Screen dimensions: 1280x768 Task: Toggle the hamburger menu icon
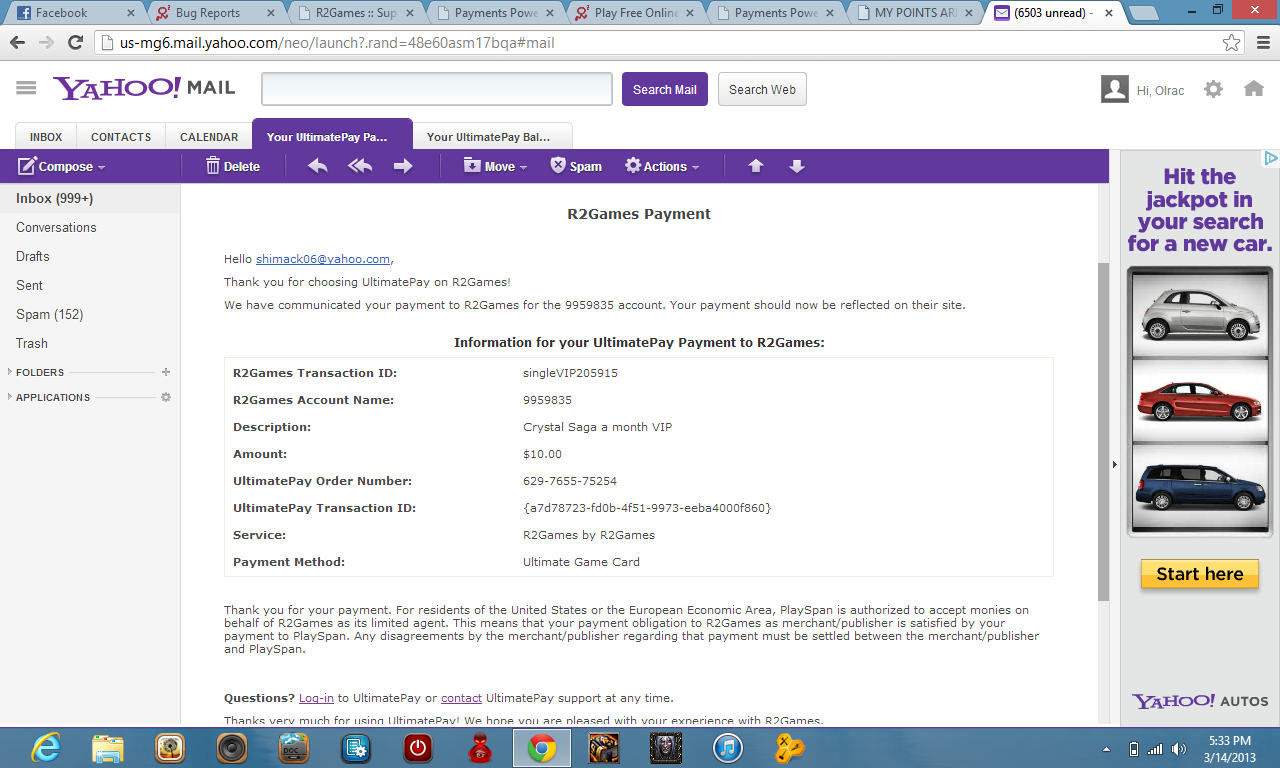(26, 88)
